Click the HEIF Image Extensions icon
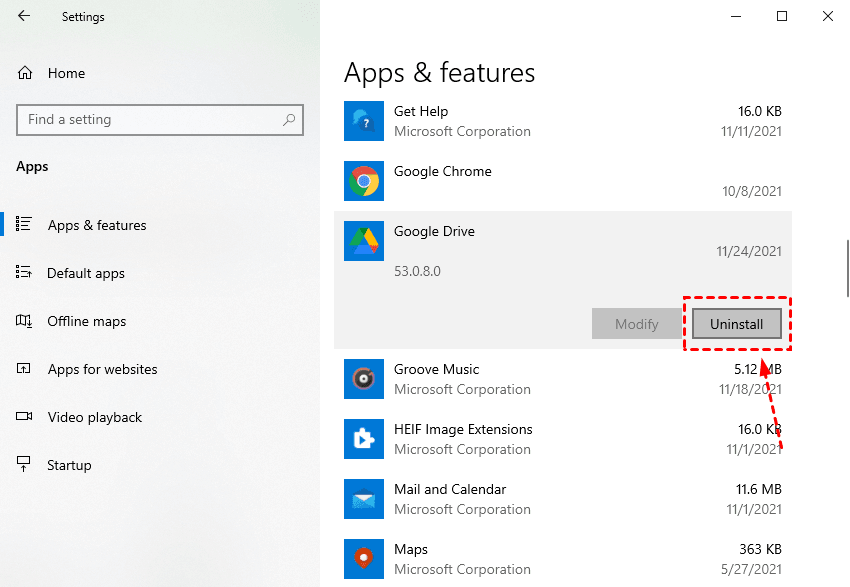850x587 pixels. coord(364,439)
